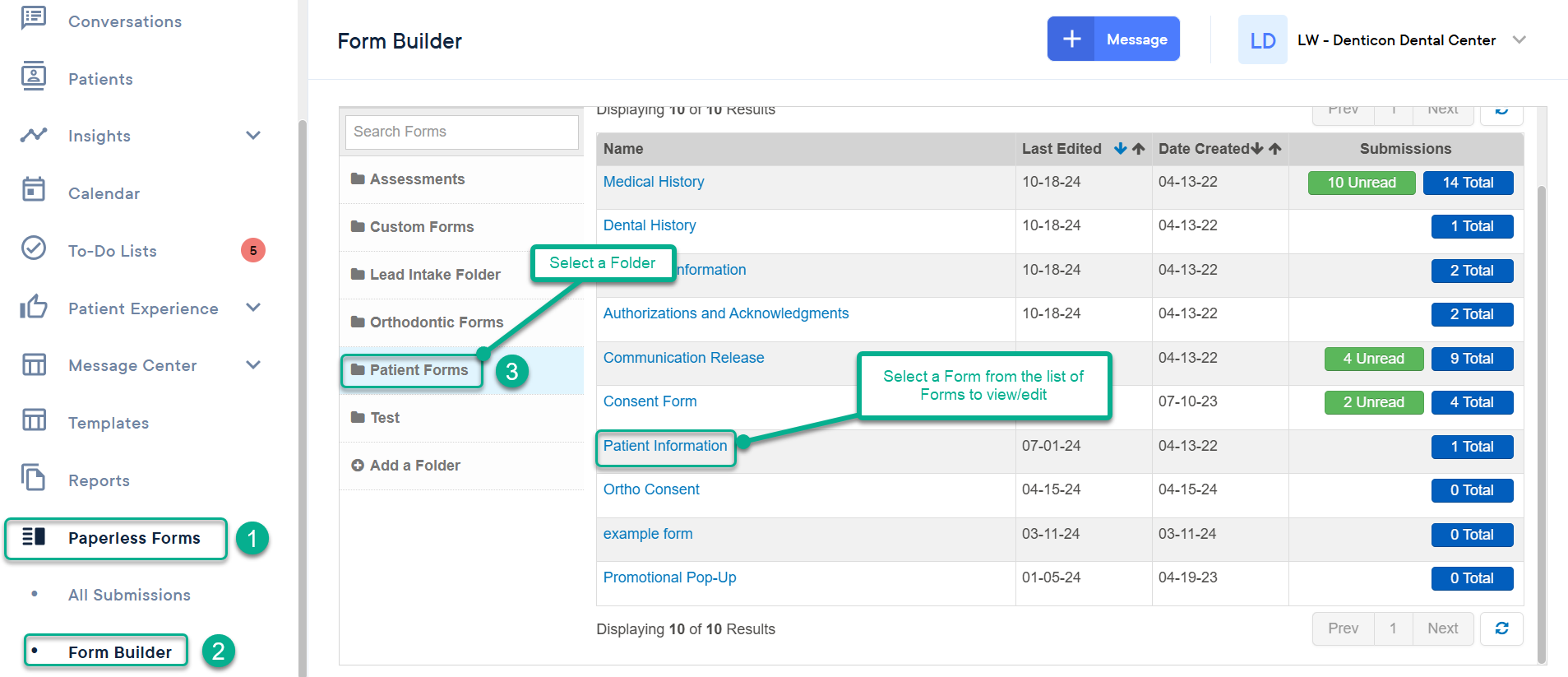This screenshot has width=1568, height=677.
Task: Sort Last Edited ascending with up arrow
Action: (1138, 149)
